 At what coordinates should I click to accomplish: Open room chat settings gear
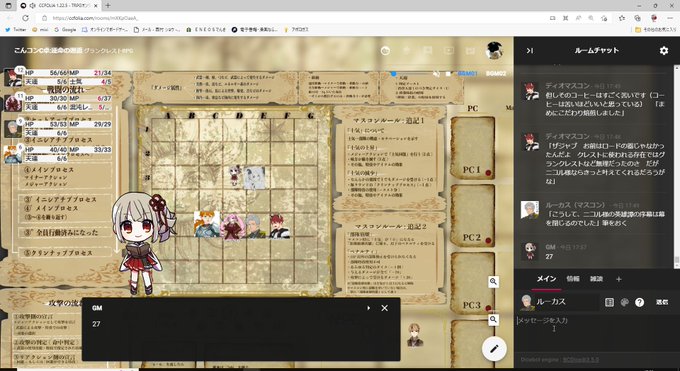[x=664, y=51]
